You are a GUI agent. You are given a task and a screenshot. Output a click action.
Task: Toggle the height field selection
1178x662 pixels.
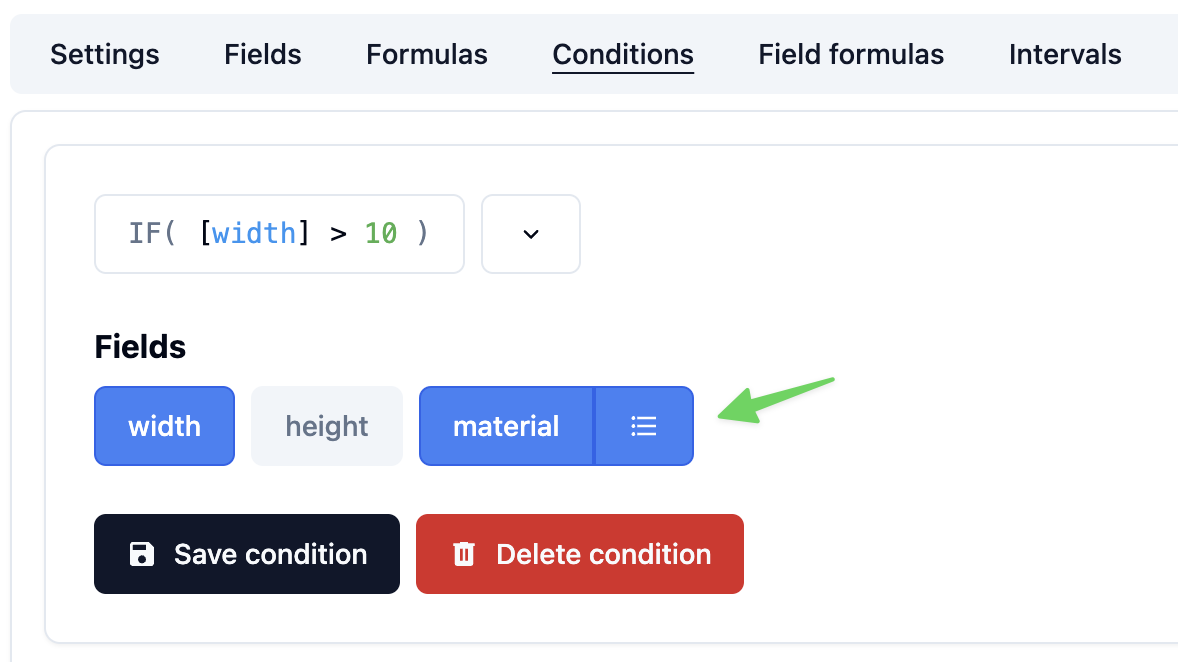point(326,426)
